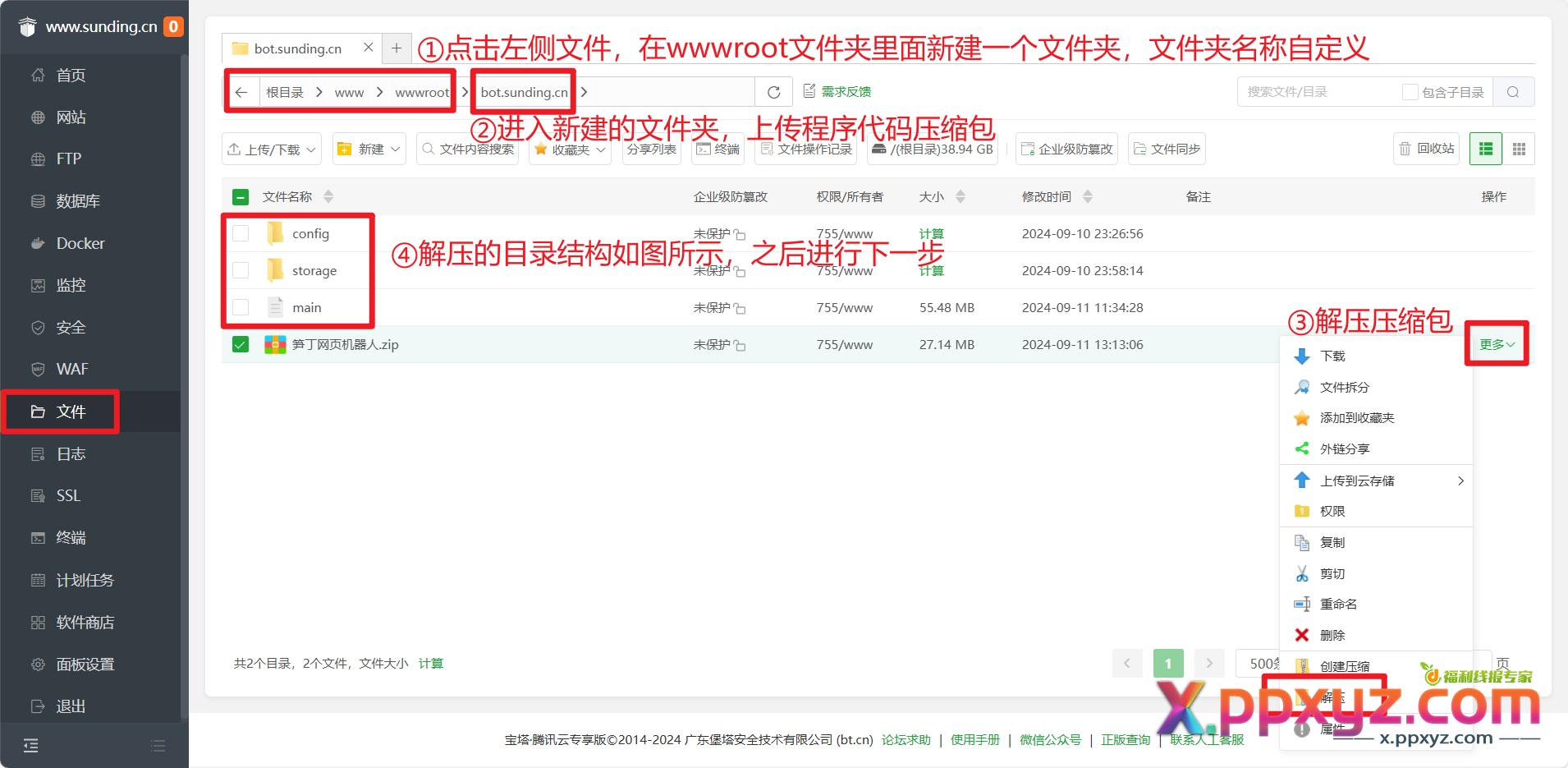
Task: Sort by 文件名称 column arrows
Action: pyautogui.click(x=329, y=196)
